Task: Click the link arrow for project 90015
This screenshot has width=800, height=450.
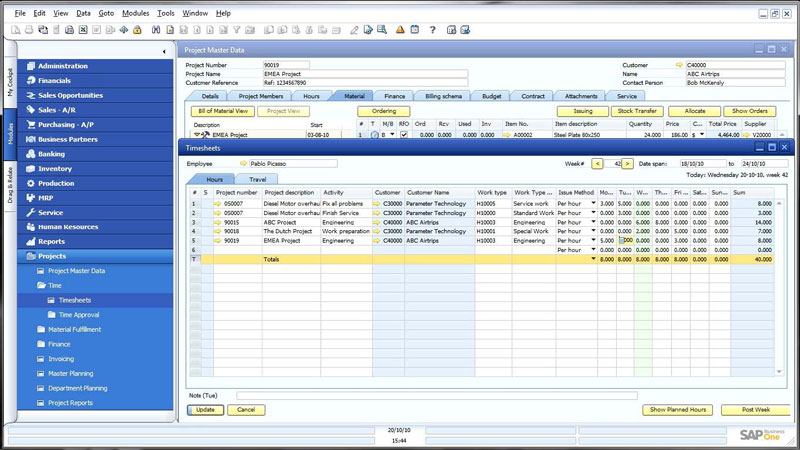Action: [218, 222]
